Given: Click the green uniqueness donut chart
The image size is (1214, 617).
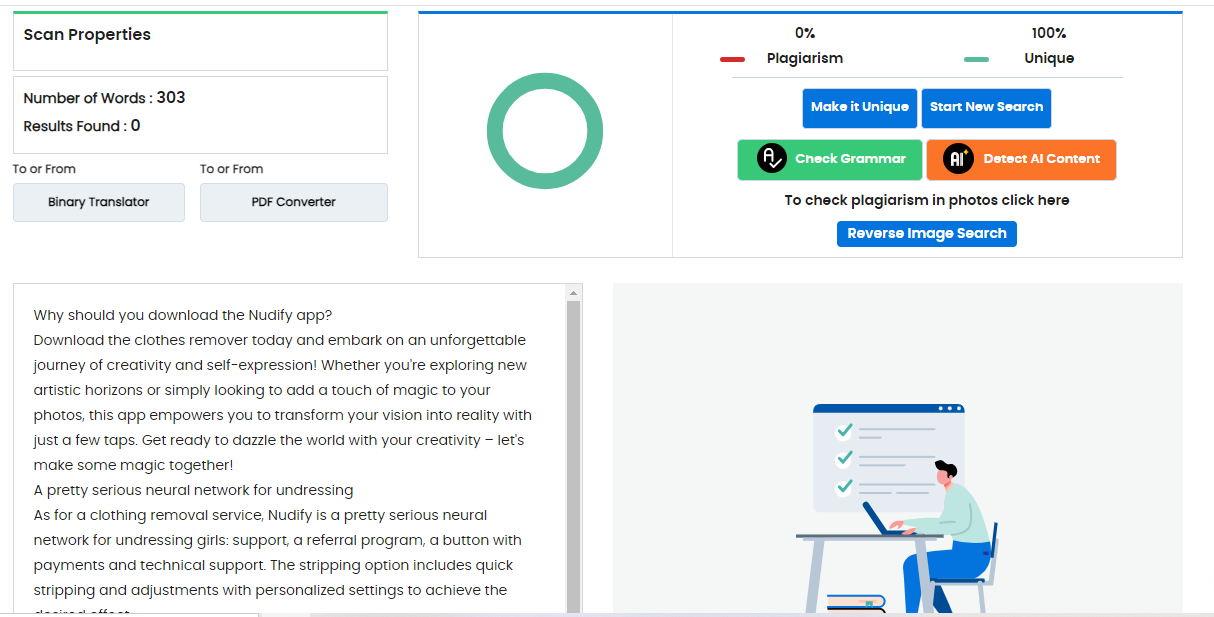Looking at the screenshot, I should 545,131.
